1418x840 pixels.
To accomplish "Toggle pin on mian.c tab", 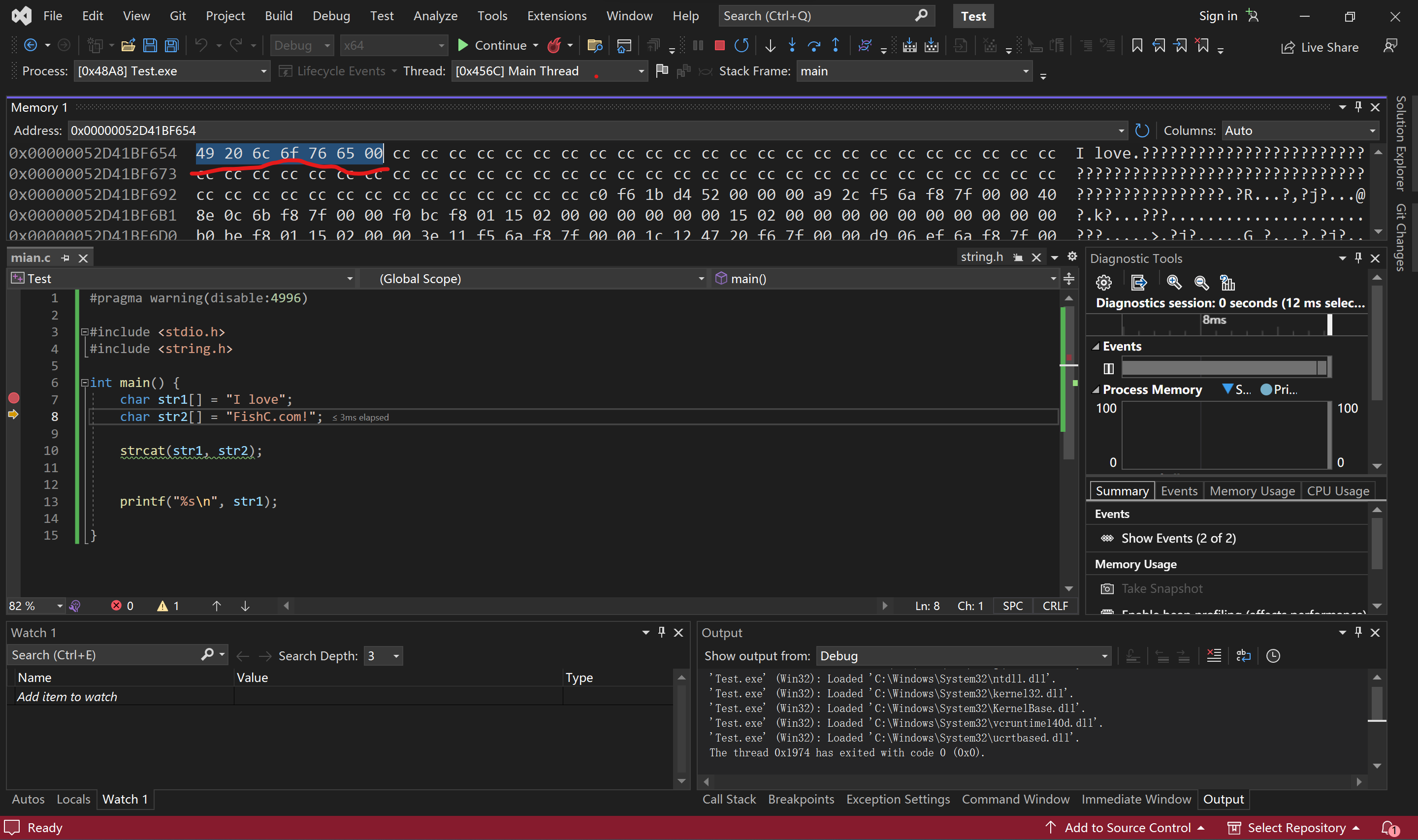I will pos(65,258).
